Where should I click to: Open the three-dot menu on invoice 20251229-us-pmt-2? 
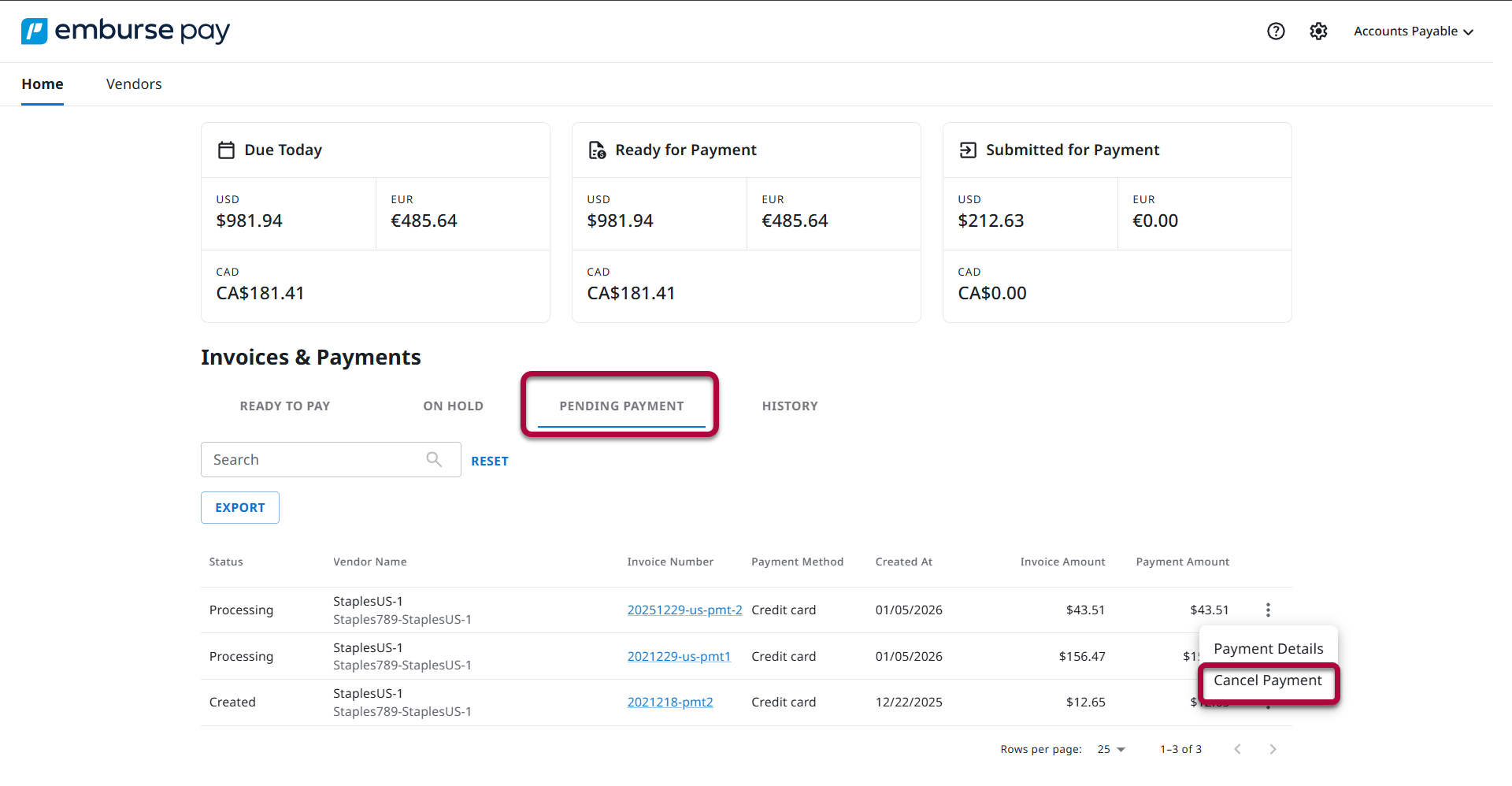point(1268,610)
